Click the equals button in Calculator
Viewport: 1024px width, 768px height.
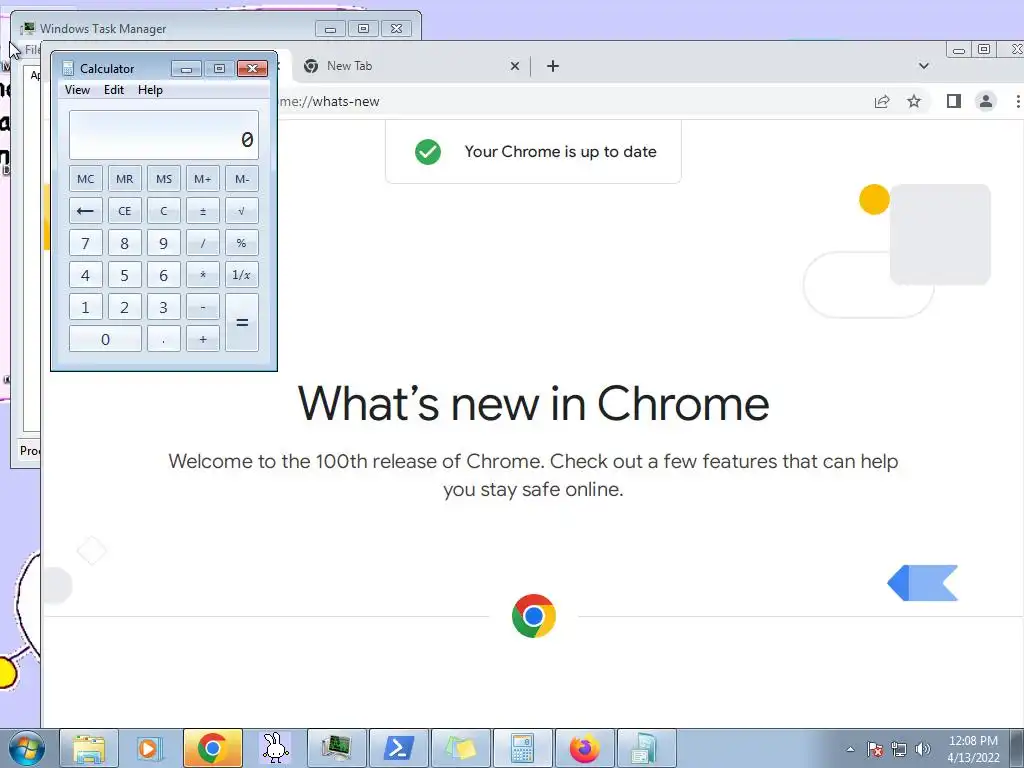pos(242,323)
